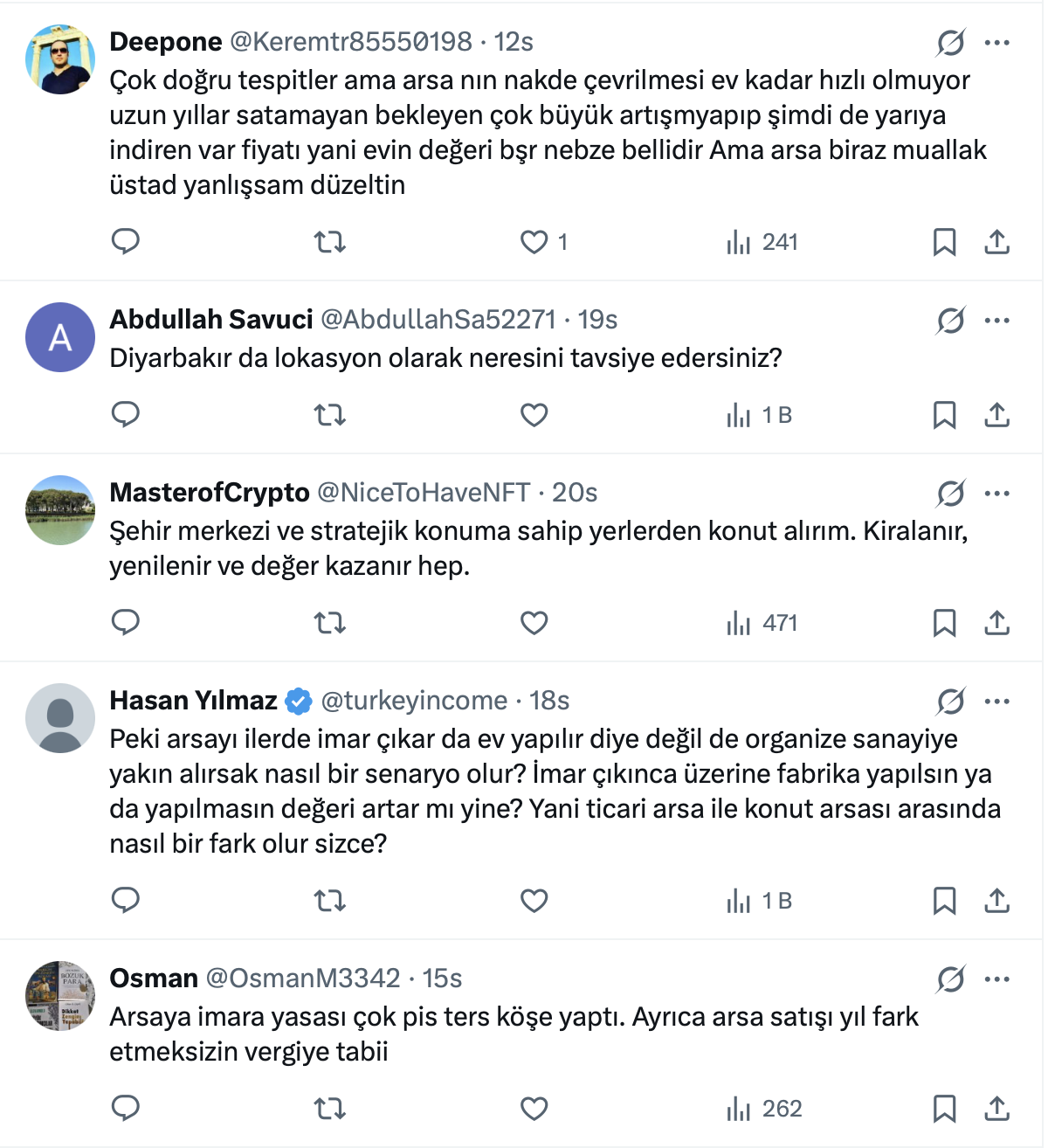1048x1148 pixels.
Task: Like Deepone's tweet about arsa
Action: pyautogui.click(x=534, y=242)
